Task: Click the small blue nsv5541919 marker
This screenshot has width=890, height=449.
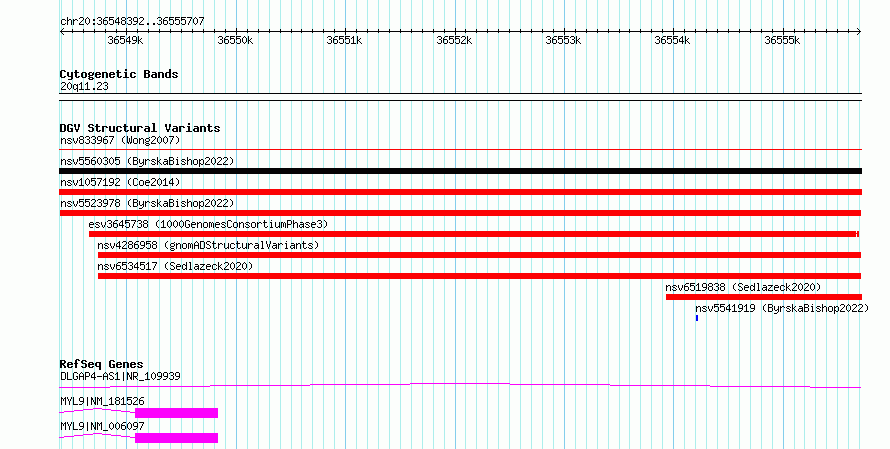Action: click(696, 318)
